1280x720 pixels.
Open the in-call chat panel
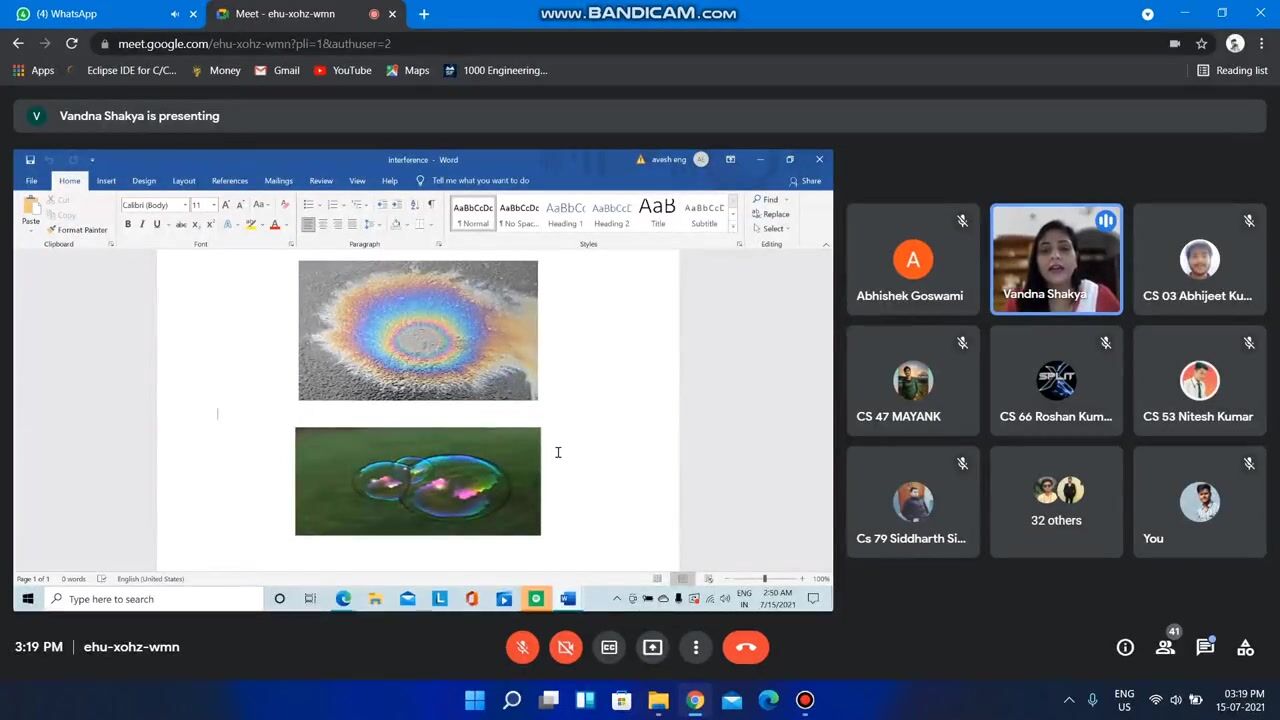click(x=1205, y=648)
